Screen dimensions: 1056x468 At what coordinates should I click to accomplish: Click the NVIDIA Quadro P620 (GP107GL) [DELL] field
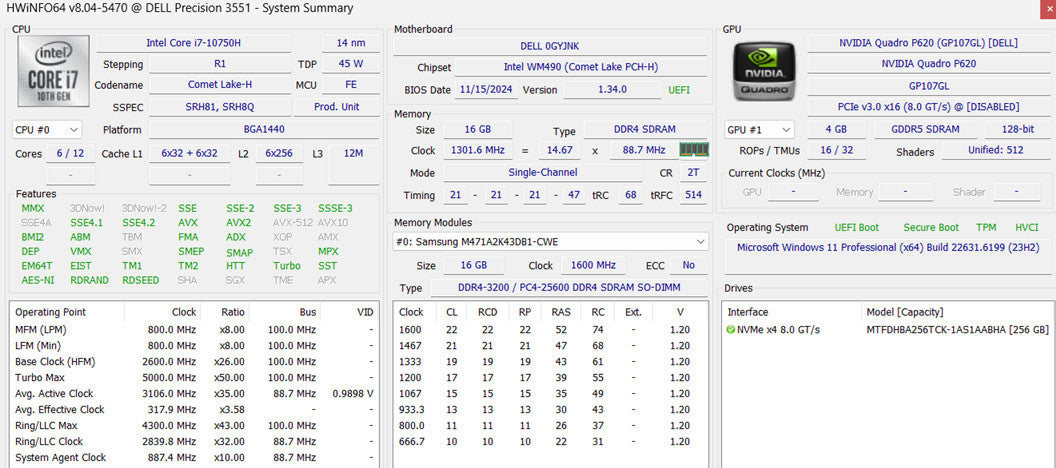[x=928, y=43]
